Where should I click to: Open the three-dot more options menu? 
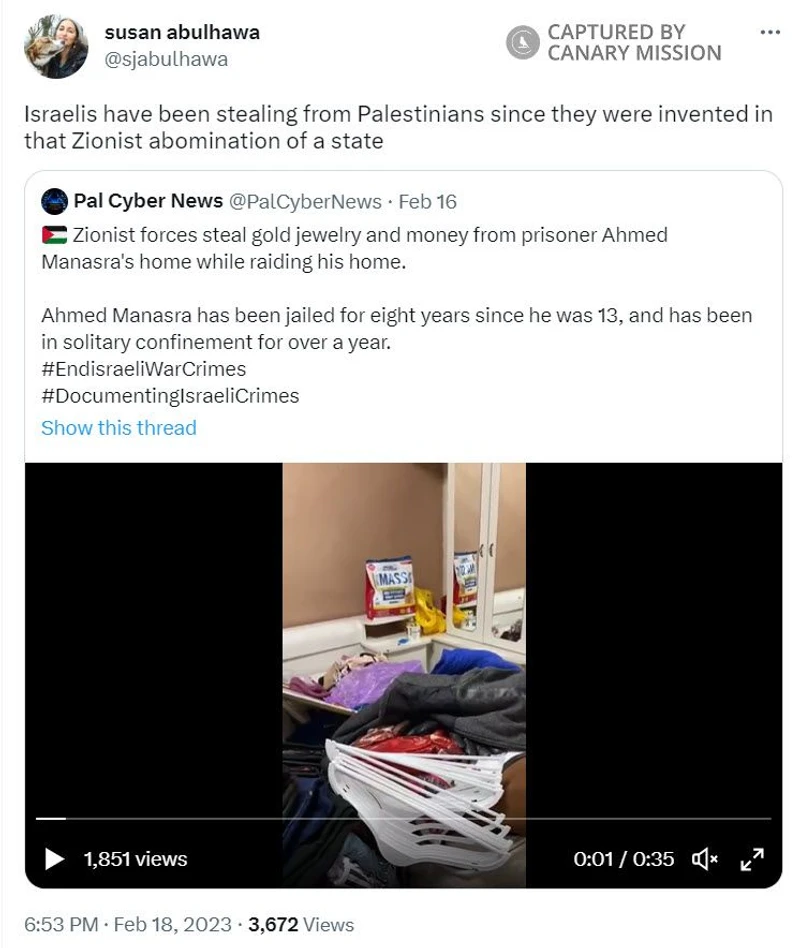769,32
